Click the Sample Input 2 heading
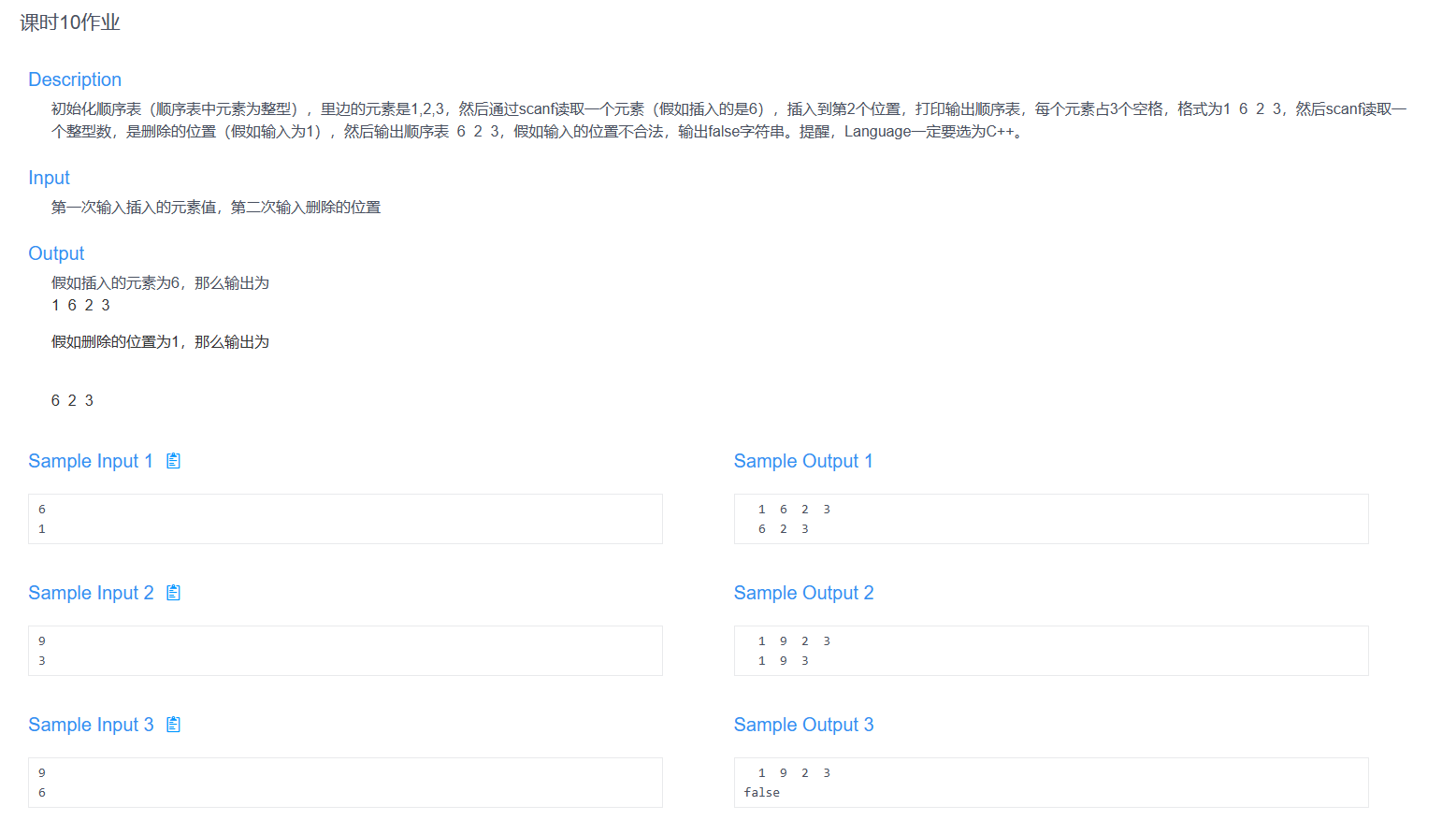Screen dimensions: 1456x820 91,593
